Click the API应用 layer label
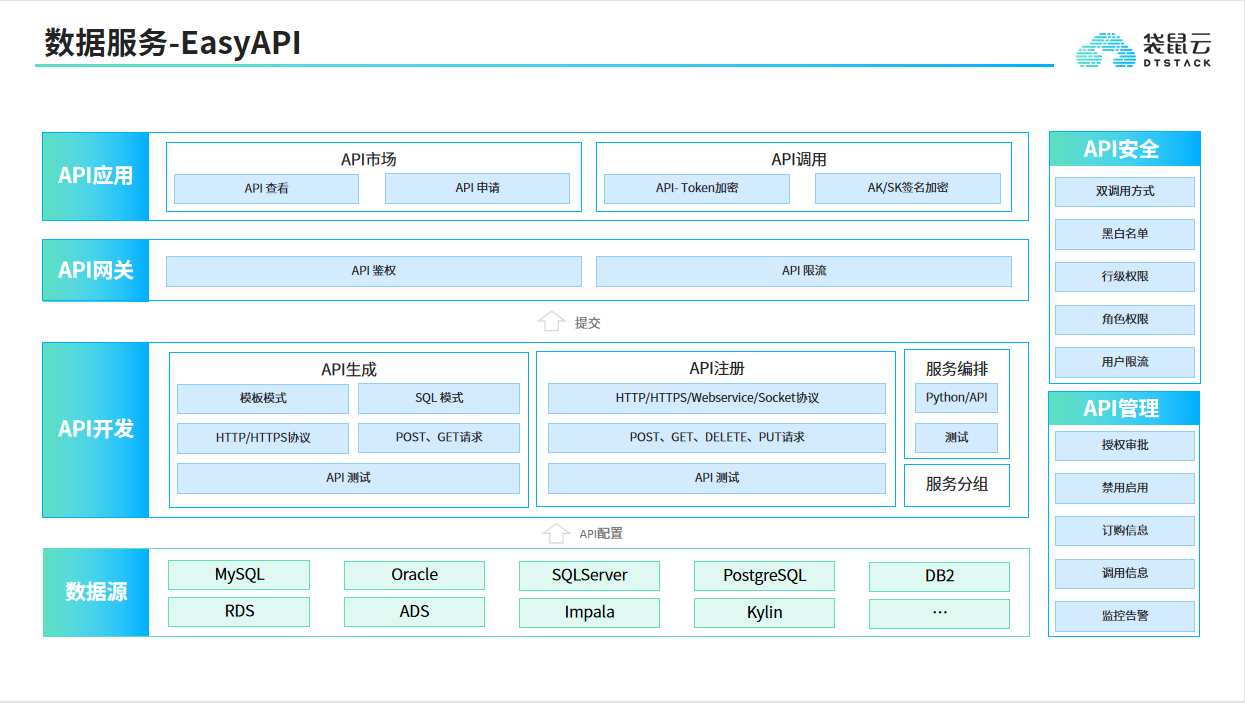 pos(95,176)
